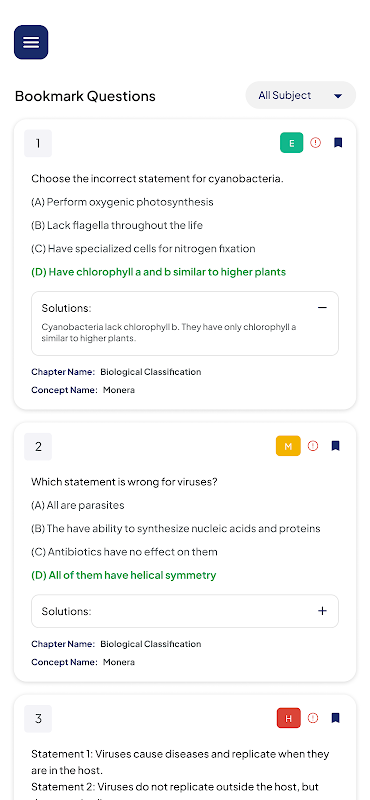Screen dimensions: 370x800
Task: Click the question number 2 badge
Action: 38,446
